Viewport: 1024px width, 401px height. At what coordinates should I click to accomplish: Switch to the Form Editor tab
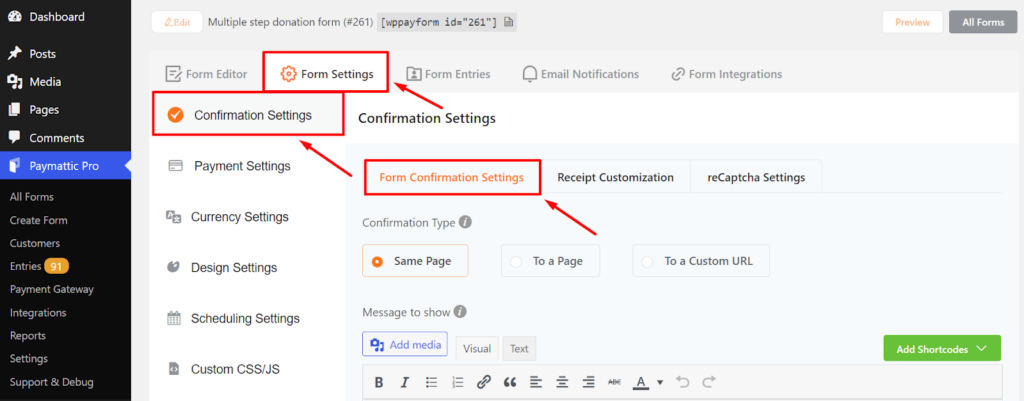[x=206, y=74]
